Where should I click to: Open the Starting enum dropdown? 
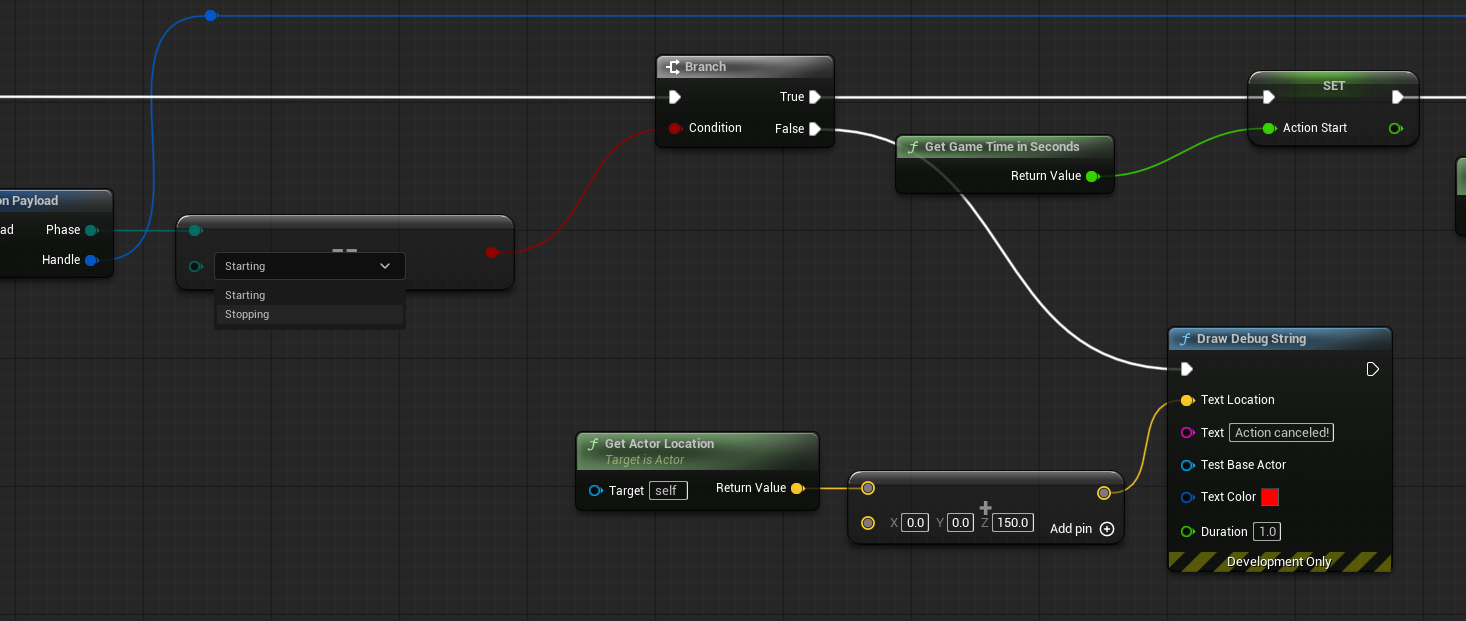[x=310, y=266]
